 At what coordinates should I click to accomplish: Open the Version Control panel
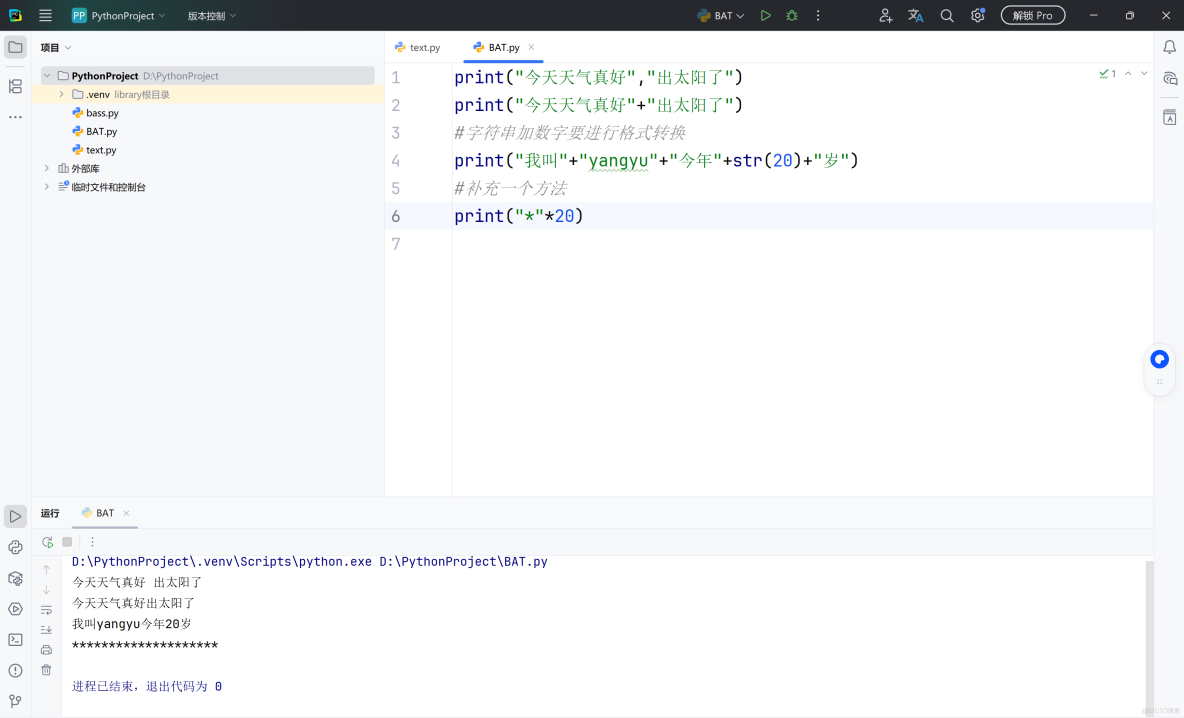coord(15,700)
